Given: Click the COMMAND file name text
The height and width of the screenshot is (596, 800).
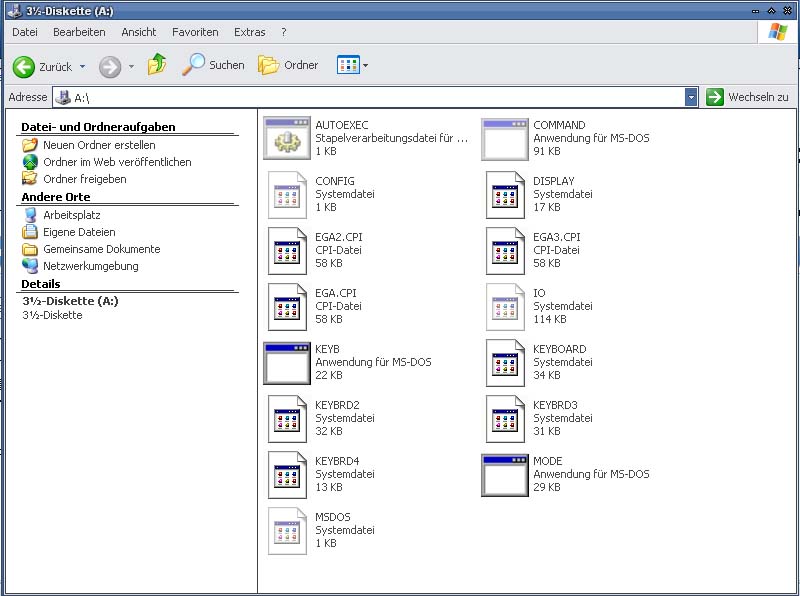Looking at the screenshot, I should (x=559, y=125).
